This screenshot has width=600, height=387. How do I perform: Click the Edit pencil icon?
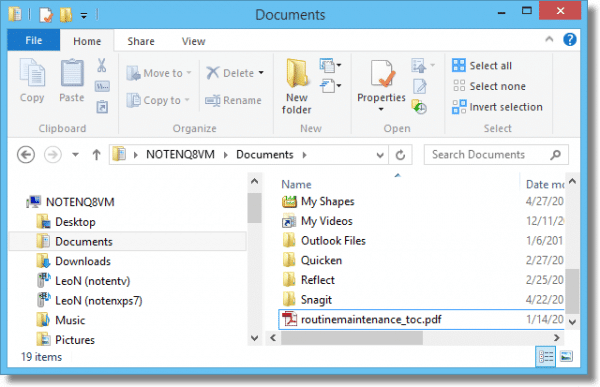click(420, 87)
